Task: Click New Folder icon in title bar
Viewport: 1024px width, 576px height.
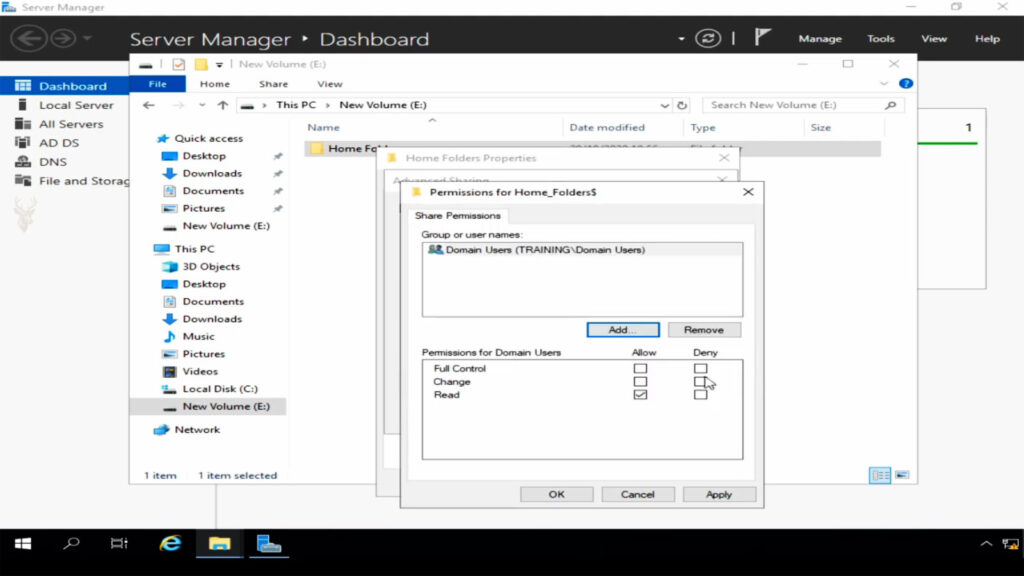Action: pyautogui.click(x=200, y=64)
